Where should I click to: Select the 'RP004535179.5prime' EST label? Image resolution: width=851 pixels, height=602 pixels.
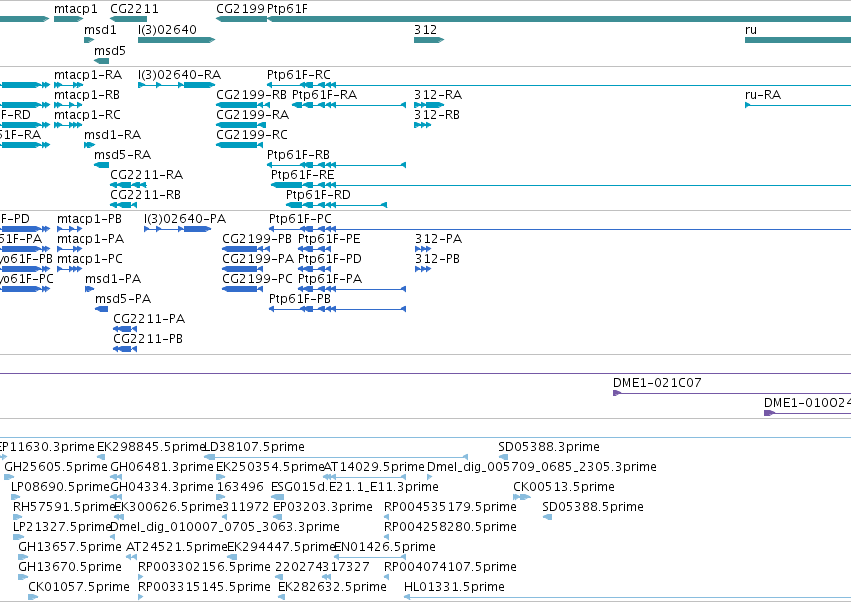pyautogui.click(x=450, y=506)
